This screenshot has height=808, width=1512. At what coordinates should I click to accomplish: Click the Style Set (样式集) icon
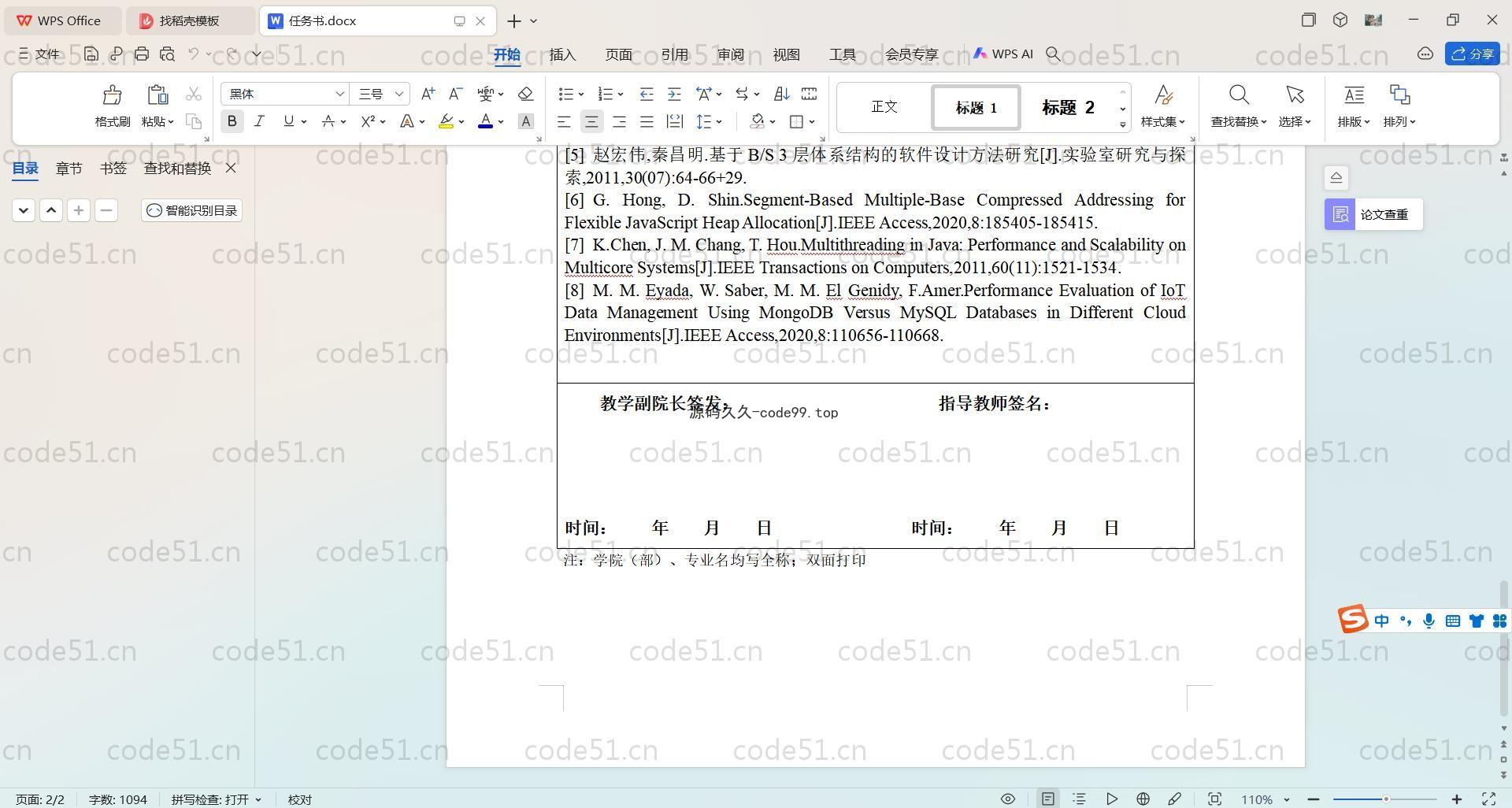point(1163,95)
